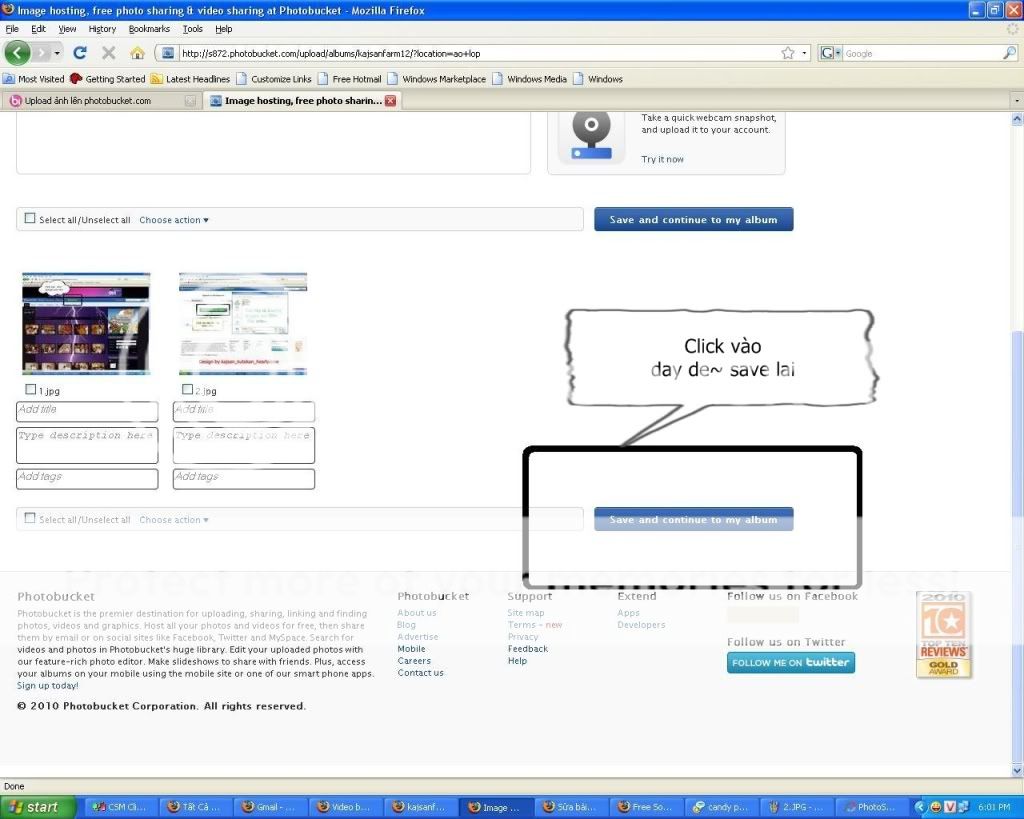Click top Save and continue to my album
1024x819 pixels.
tap(694, 219)
